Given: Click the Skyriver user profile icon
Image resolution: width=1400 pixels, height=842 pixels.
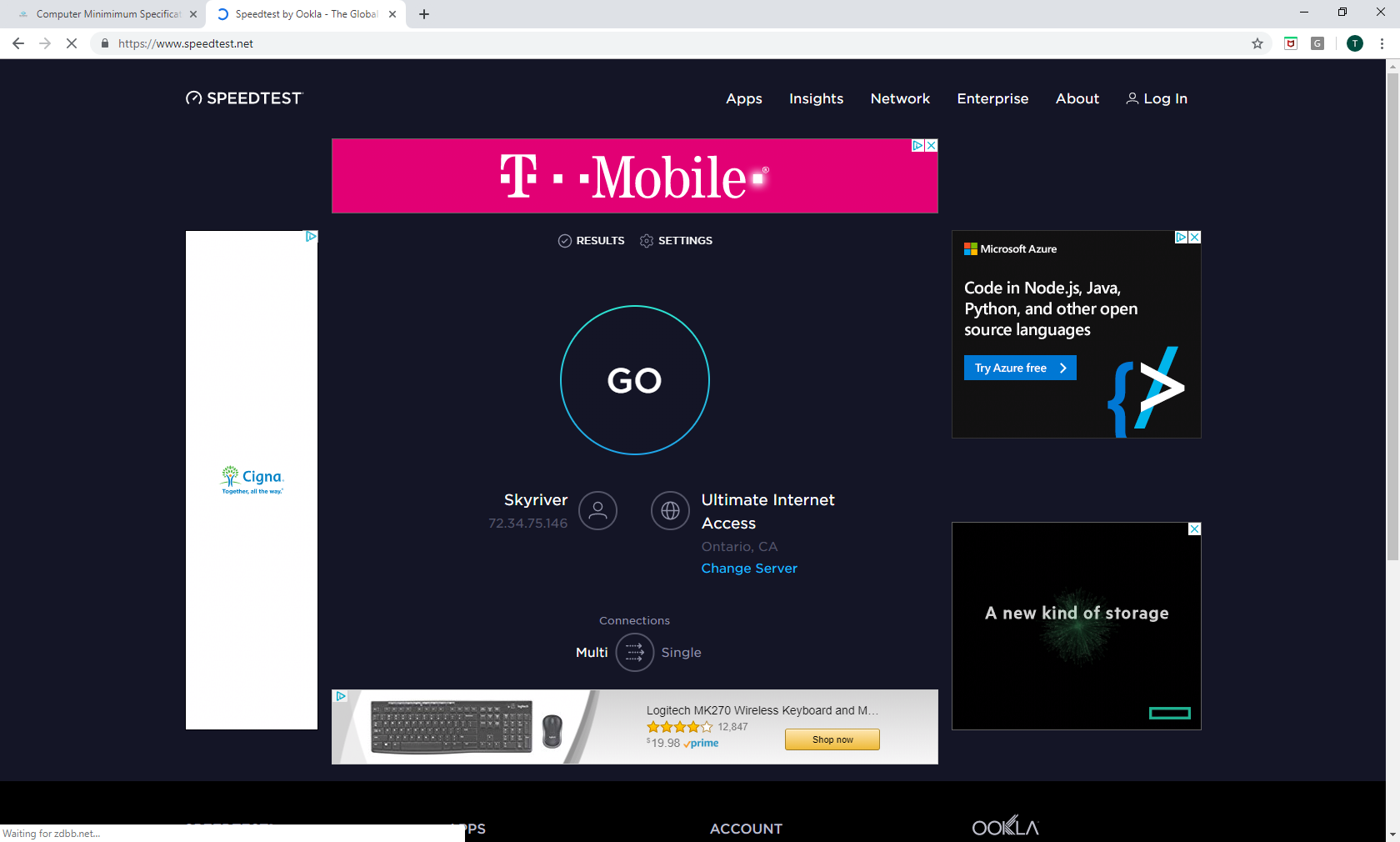Looking at the screenshot, I should pyautogui.click(x=598, y=511).
